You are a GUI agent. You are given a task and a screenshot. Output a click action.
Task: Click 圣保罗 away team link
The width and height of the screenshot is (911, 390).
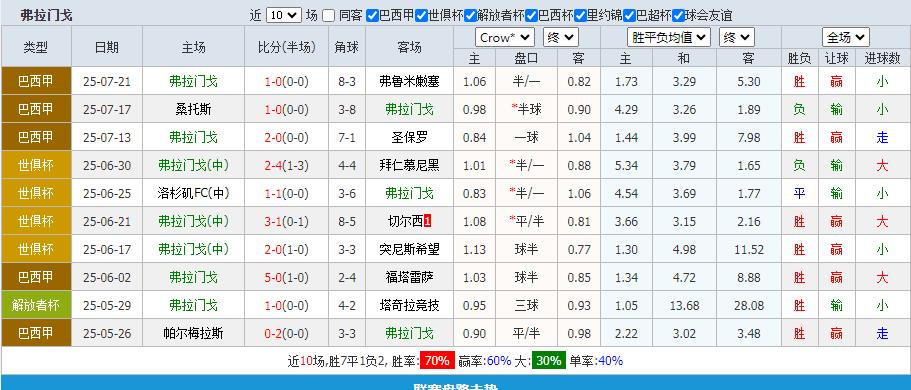click(x=409, y=137)
